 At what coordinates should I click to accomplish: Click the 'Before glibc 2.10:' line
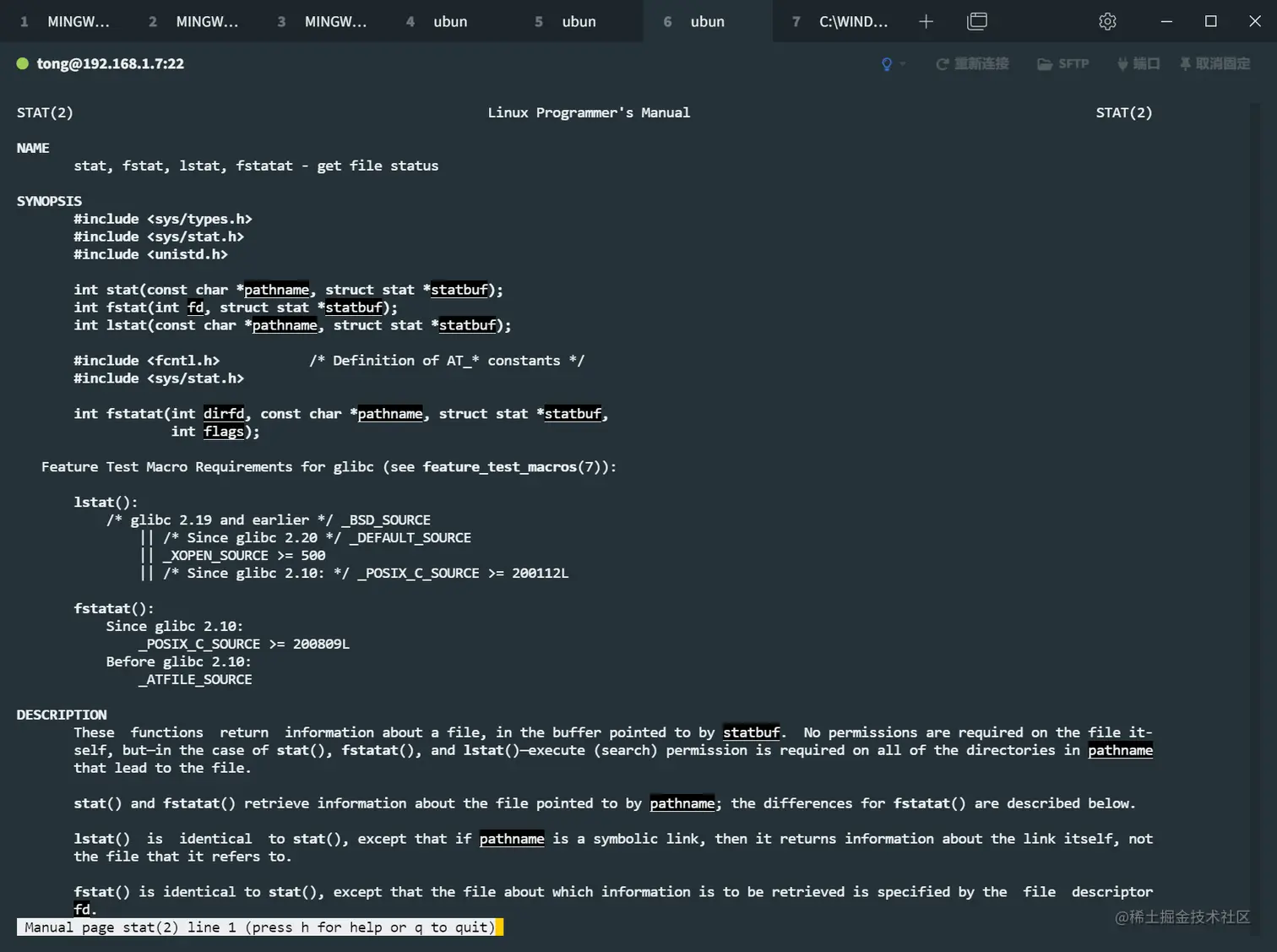click(178, 662)
